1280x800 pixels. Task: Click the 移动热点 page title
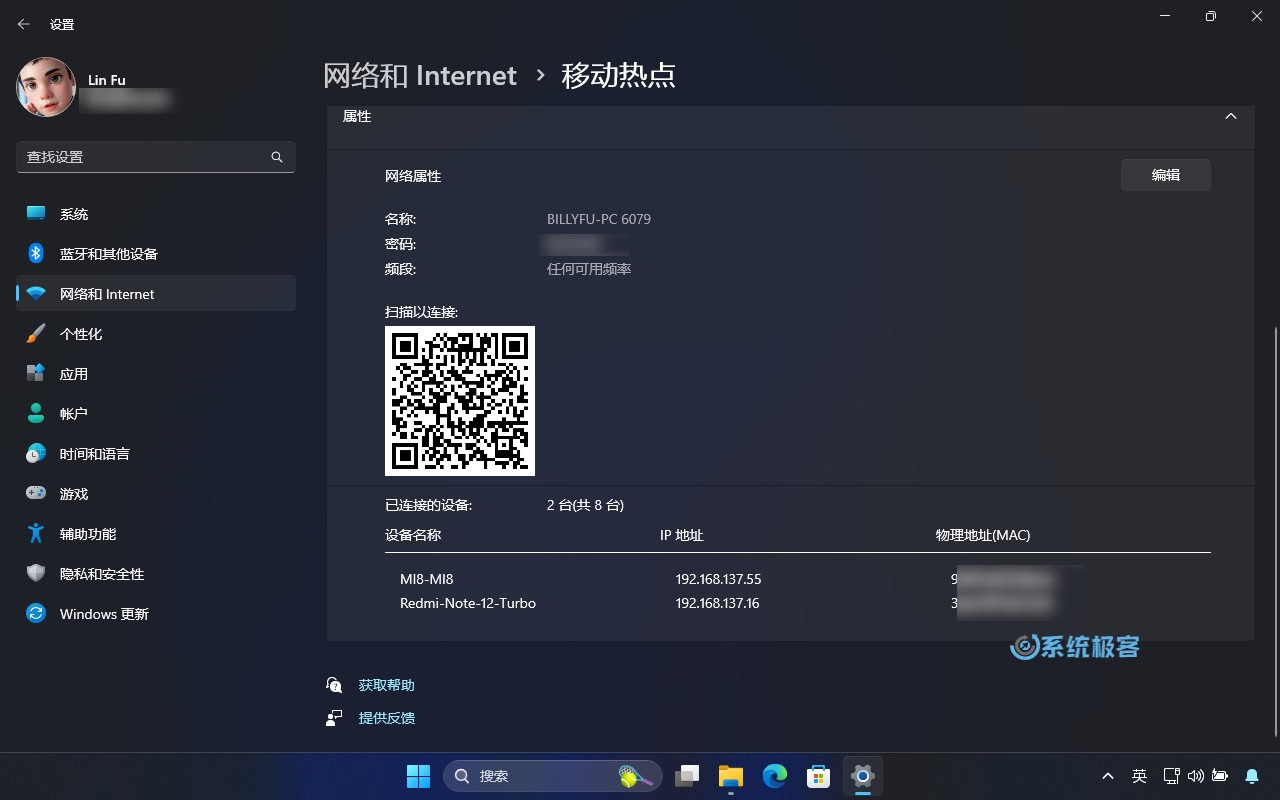click(x=619, y=76)
